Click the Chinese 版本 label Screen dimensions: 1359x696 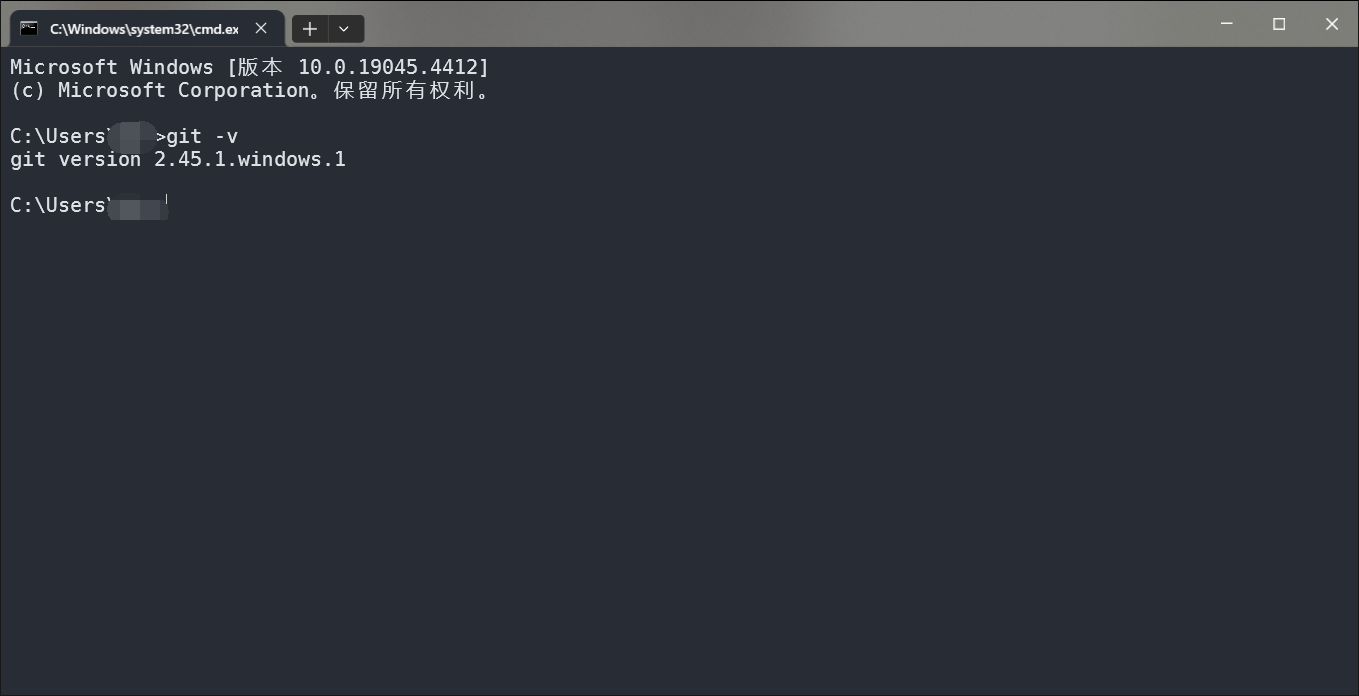coord(260,68)
